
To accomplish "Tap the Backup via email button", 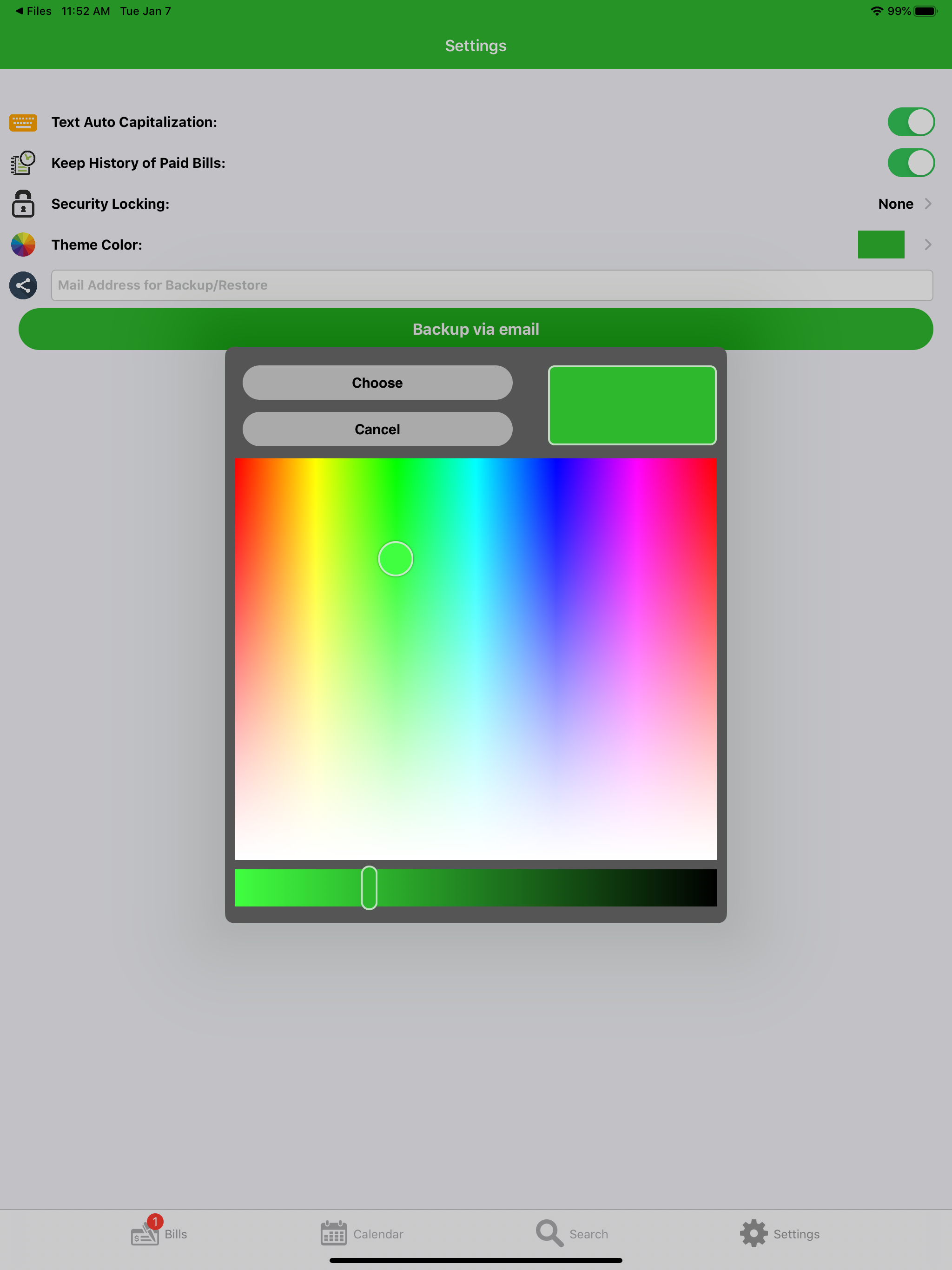I will (476, 329).
